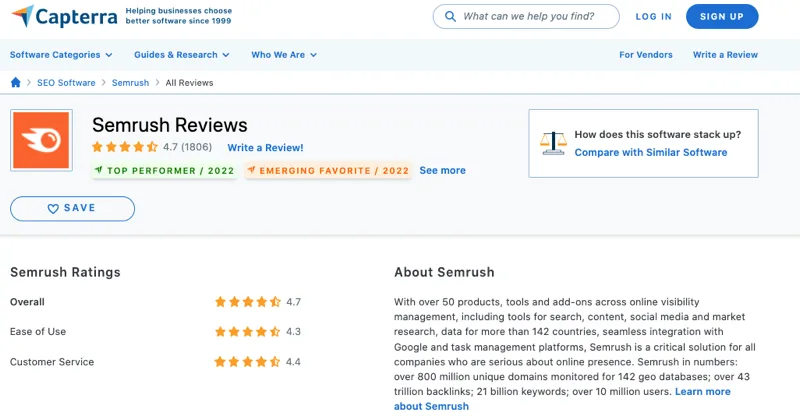The height and width of the screenshot is (420, 800).
Task: Open the For Vendors menu item
Action: tap(646, 55)
